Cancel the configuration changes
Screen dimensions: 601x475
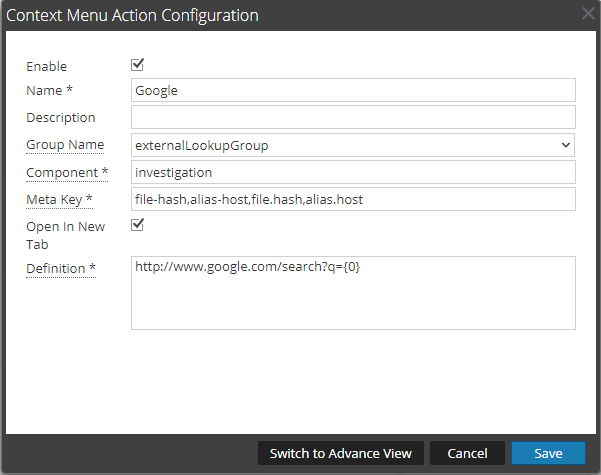tap(467, 453)
